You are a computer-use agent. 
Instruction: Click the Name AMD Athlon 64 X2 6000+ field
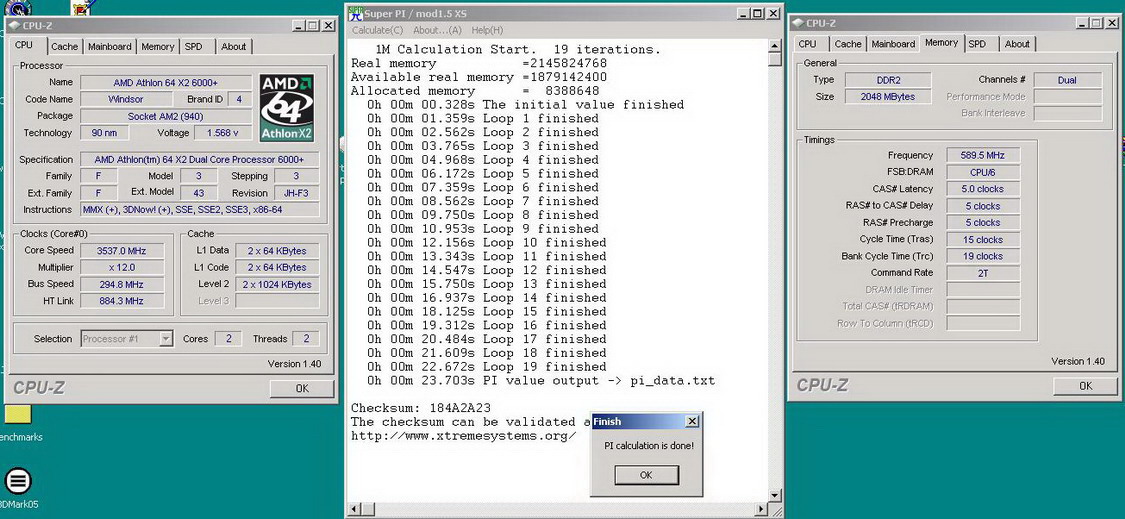click(166, 83)
